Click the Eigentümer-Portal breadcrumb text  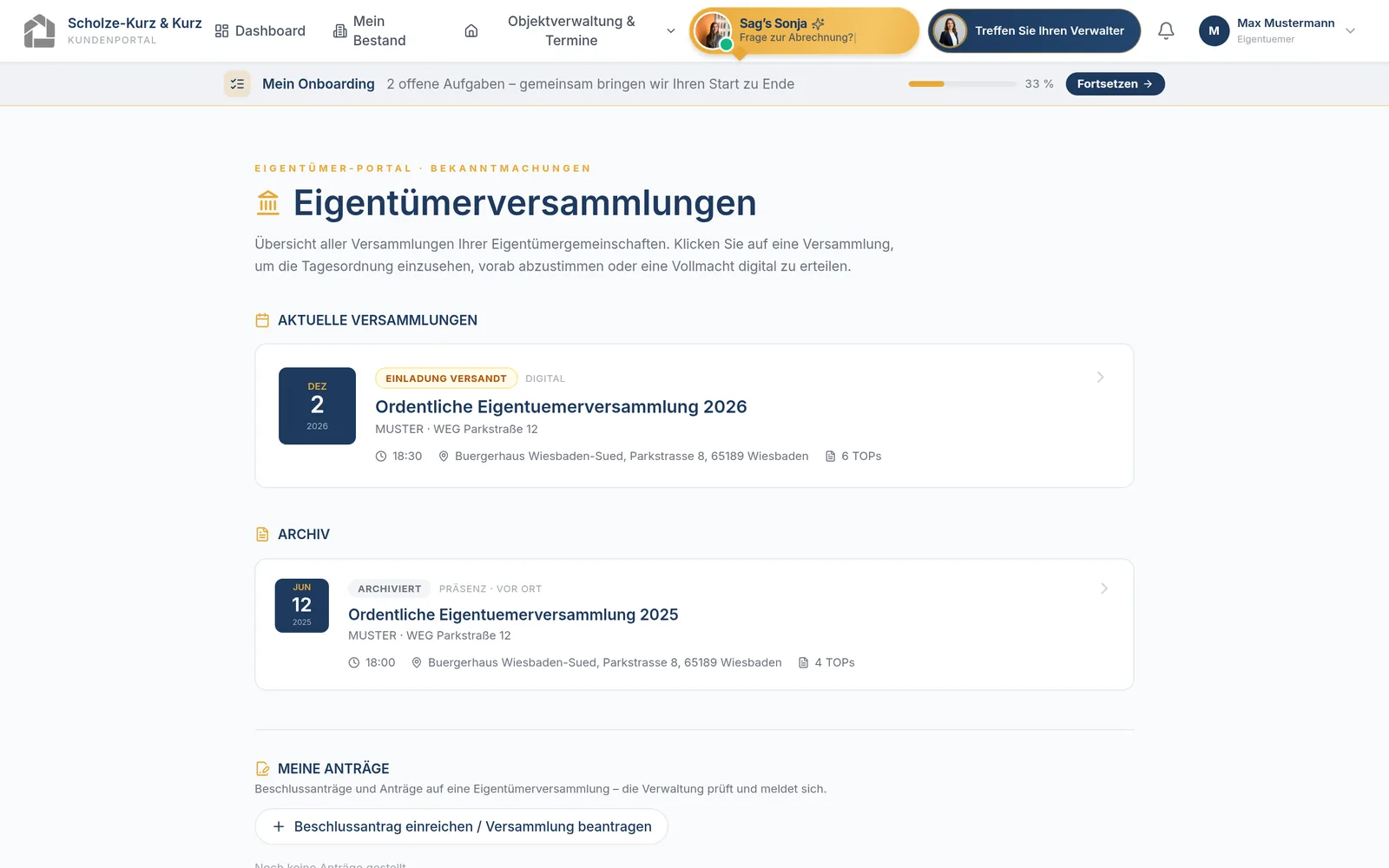tap(333, 168)
